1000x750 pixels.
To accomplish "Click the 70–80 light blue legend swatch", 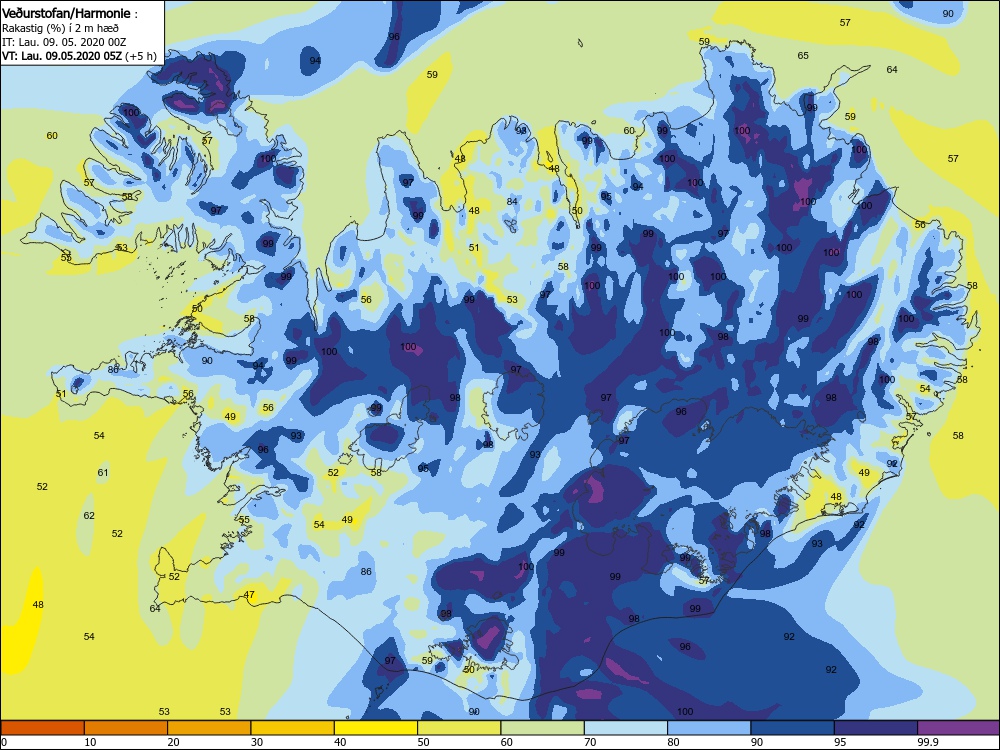I will point(626,728).
